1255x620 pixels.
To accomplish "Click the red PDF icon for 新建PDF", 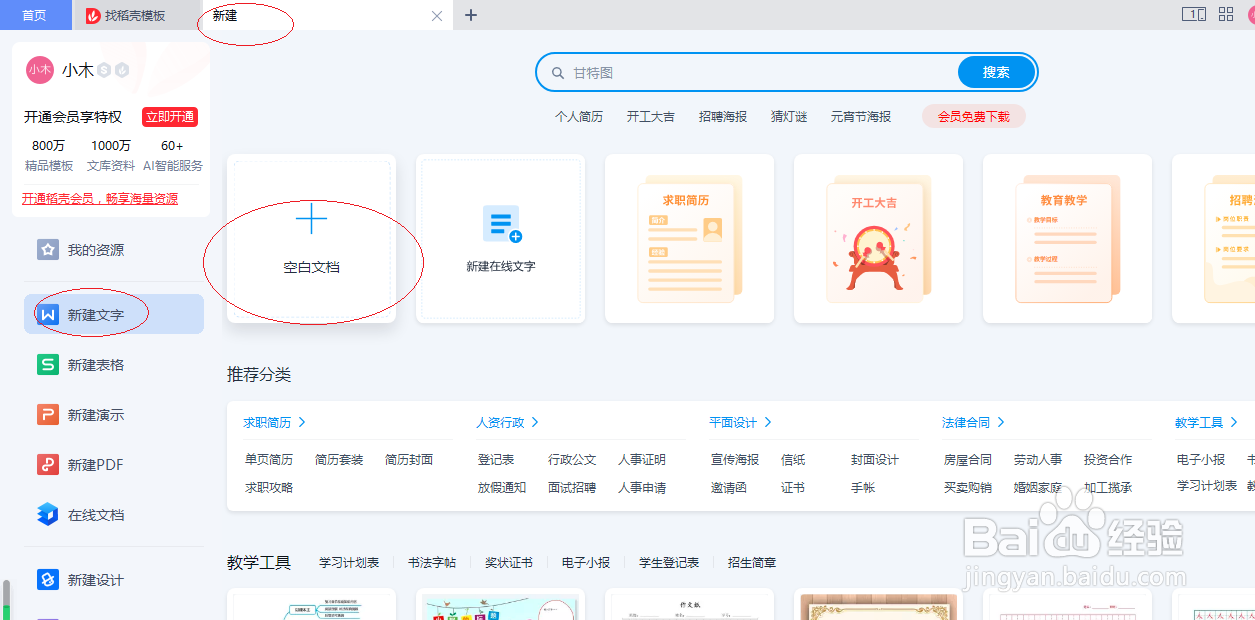I will pyautogui.click(x=47, y=465).
